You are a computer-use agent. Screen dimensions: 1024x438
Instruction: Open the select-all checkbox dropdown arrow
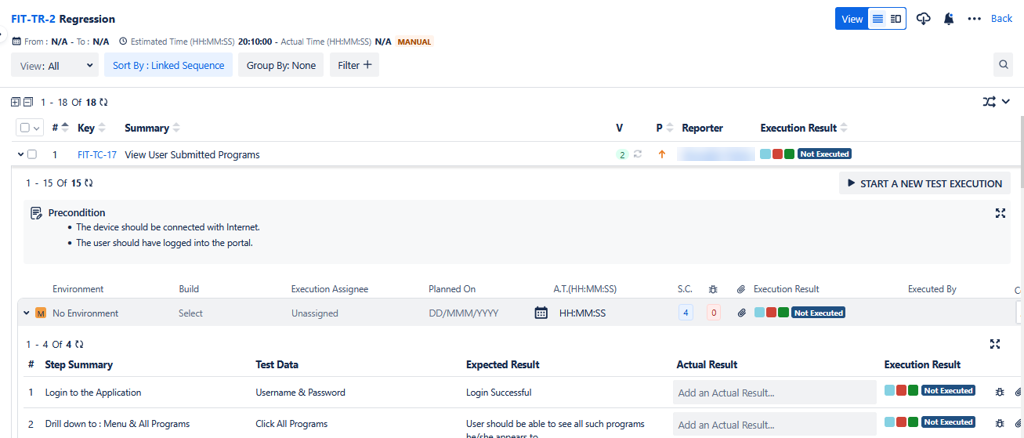36,129
